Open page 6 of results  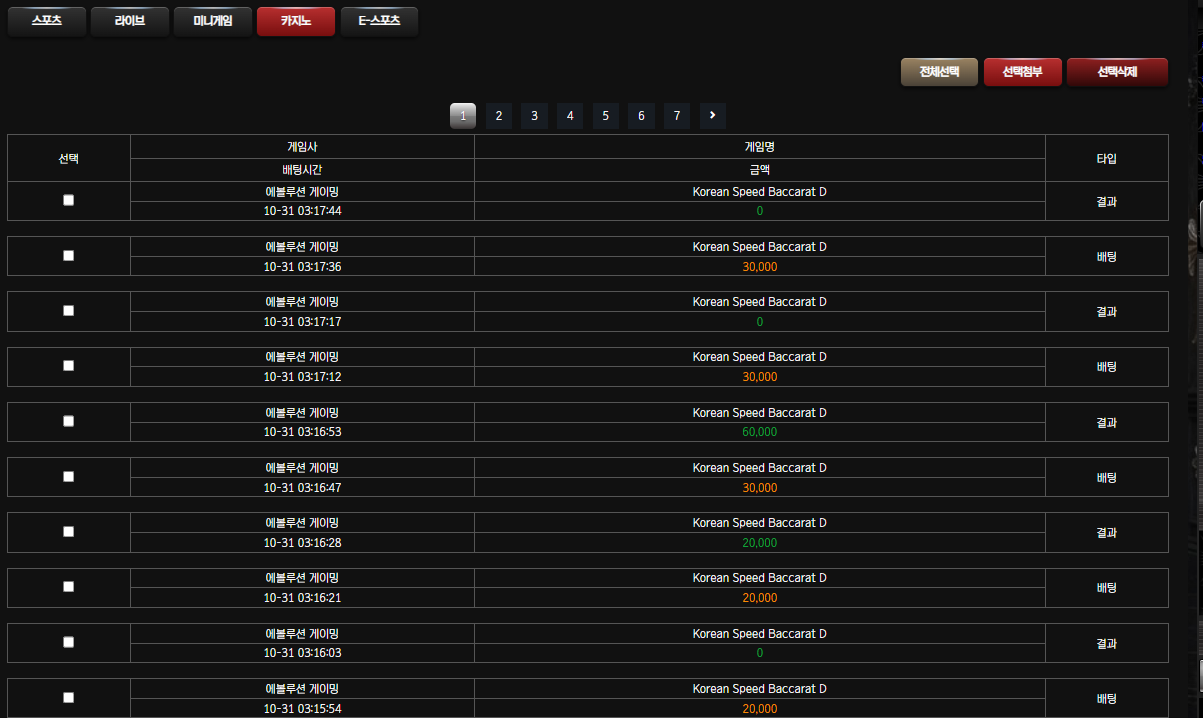pyautogui.click(x=641, y=116)
